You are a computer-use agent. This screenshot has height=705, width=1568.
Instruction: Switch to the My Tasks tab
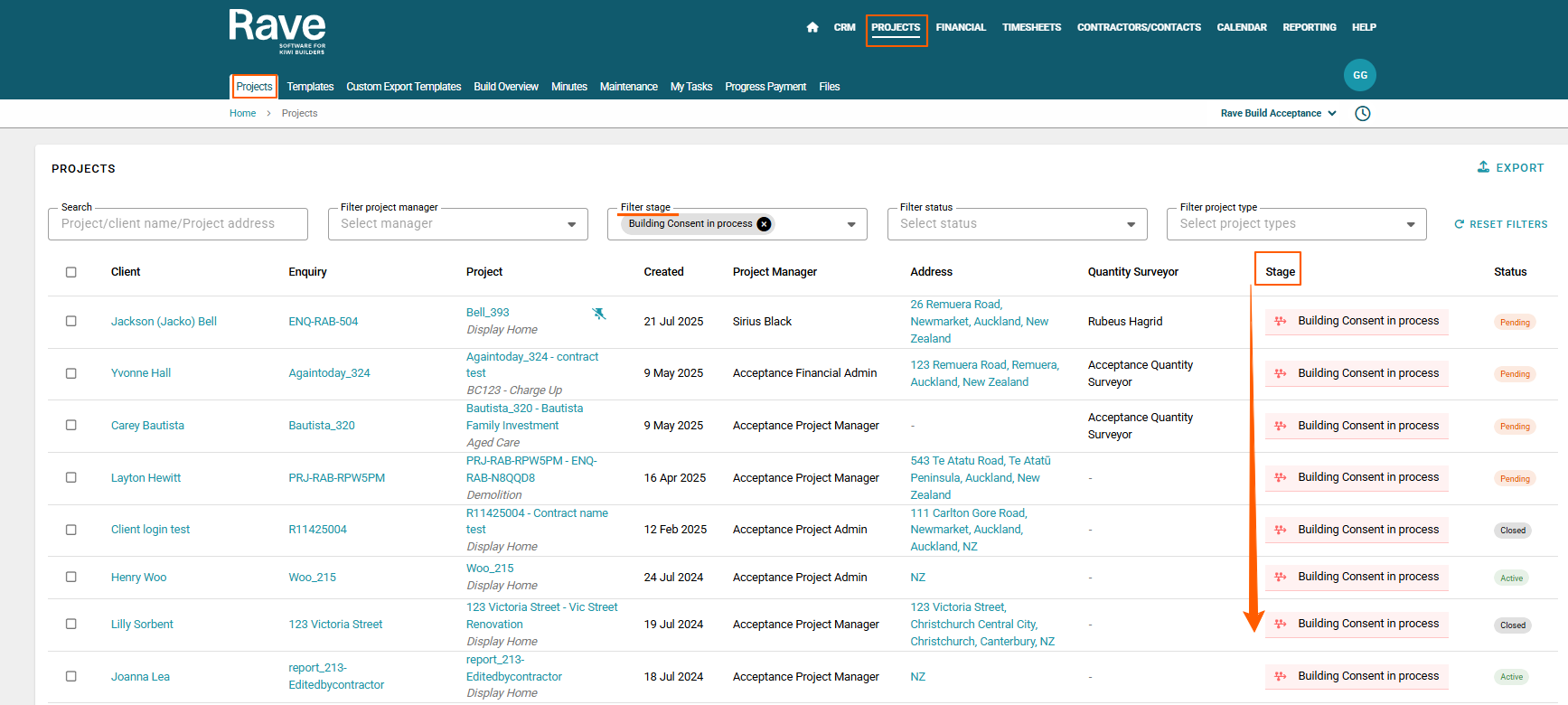691,87
